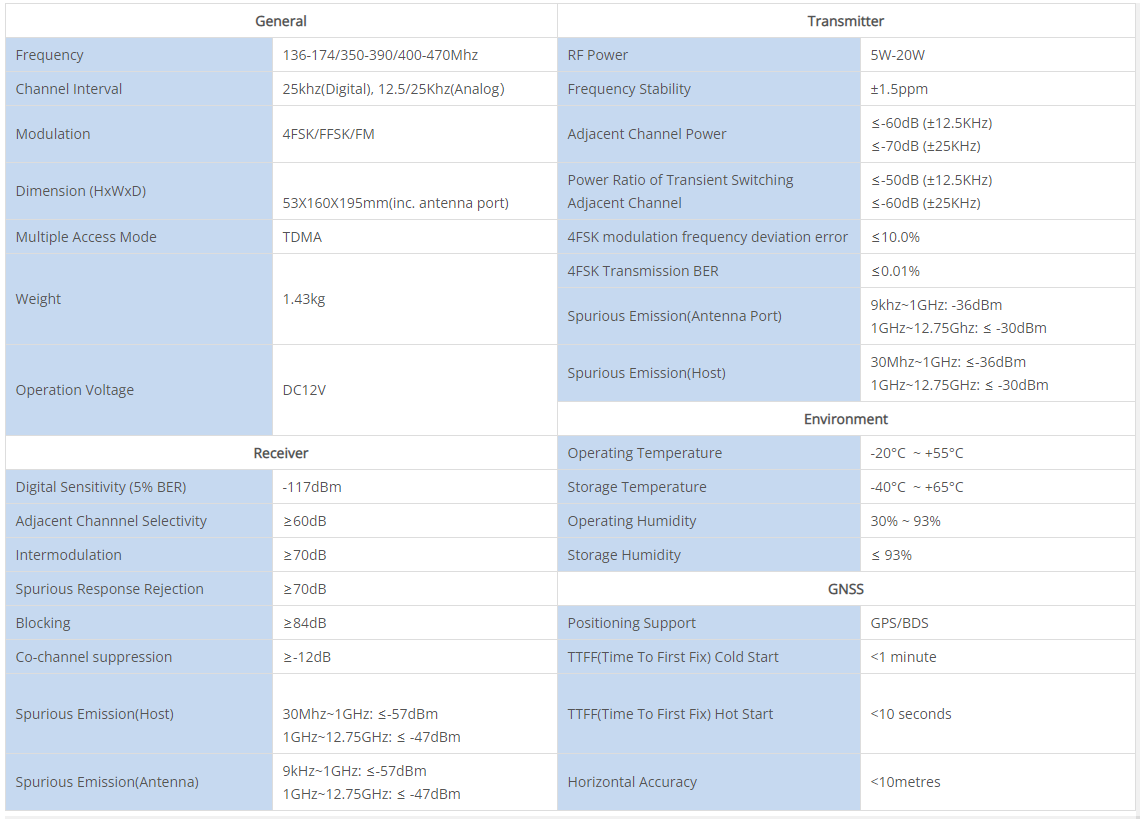Select the DC12V operation voltage value
Image resolution: width=1140 pixels, height=819 pixels.
pos(305,390)
